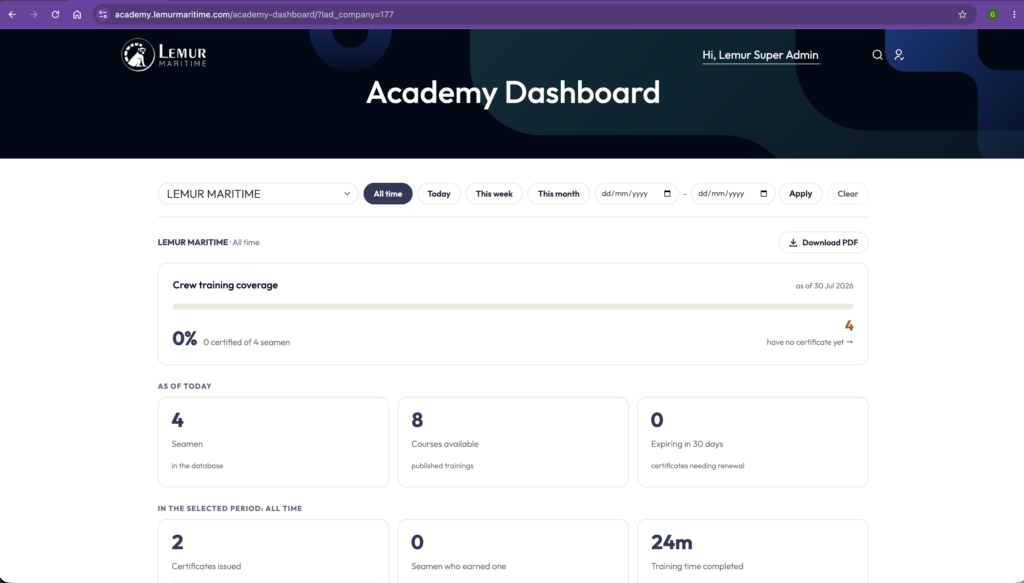This screenshot has width=1024, height=583.
Task: Select the This month filter
Action: tap(558, 194)
